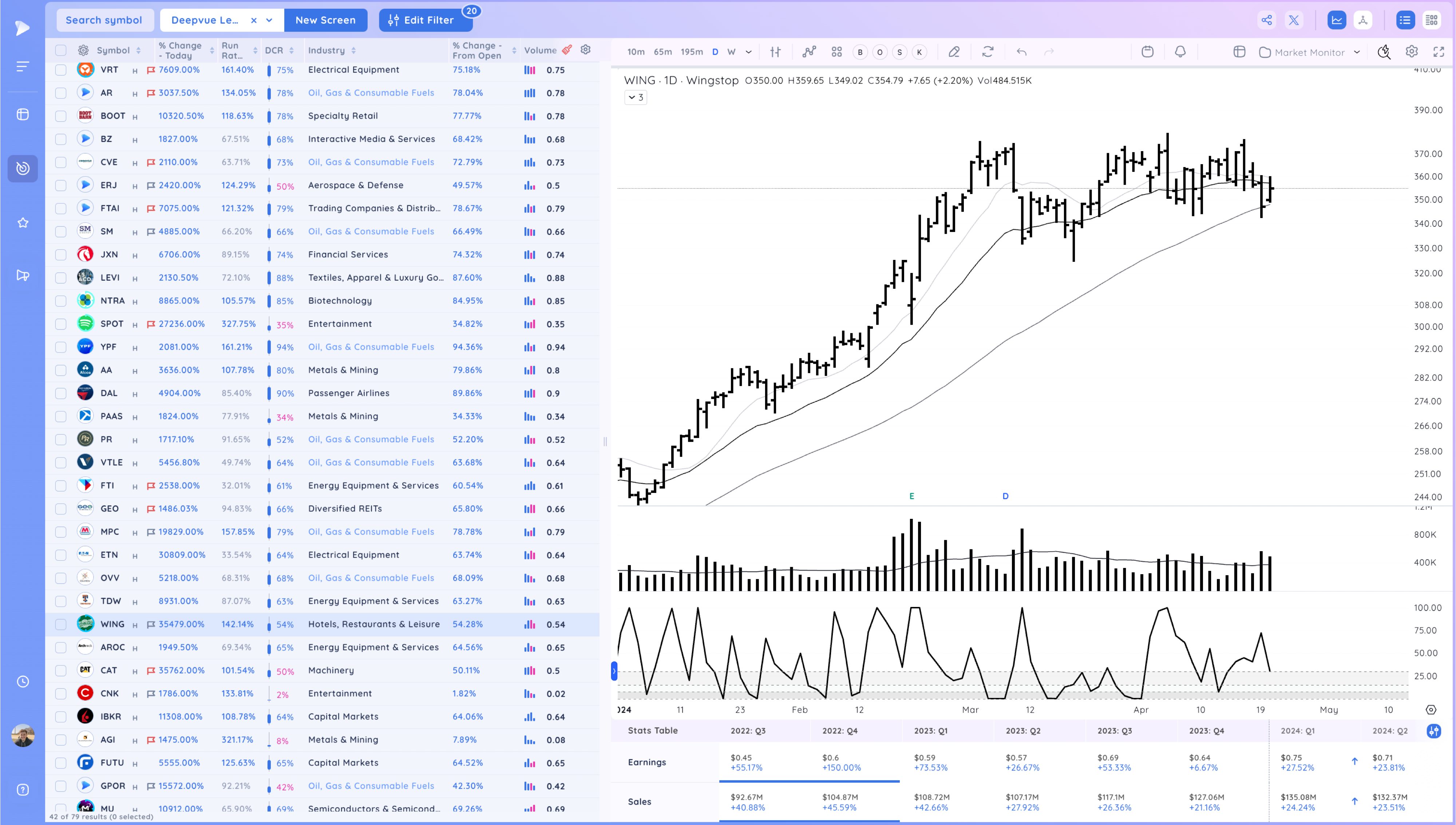Open Market Monitor dropdown
Image resolution: width=1456 pixels, height=825 pixels.
[x=1309, y=52]
